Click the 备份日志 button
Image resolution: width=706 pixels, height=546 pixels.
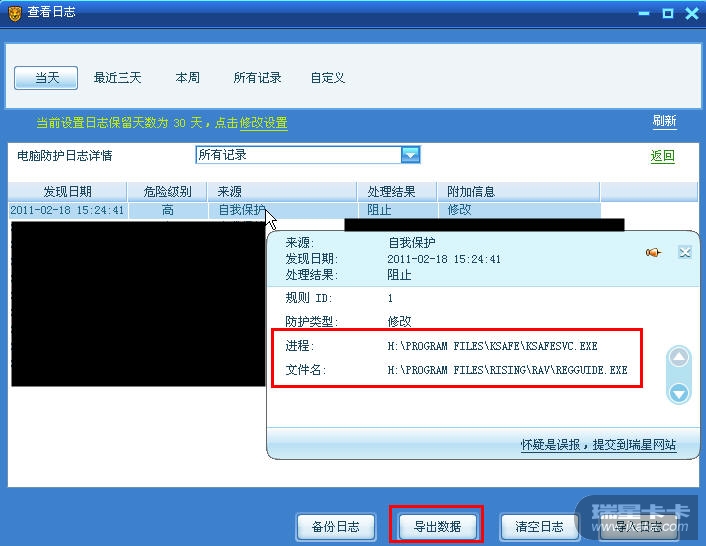tap(336, 527)
